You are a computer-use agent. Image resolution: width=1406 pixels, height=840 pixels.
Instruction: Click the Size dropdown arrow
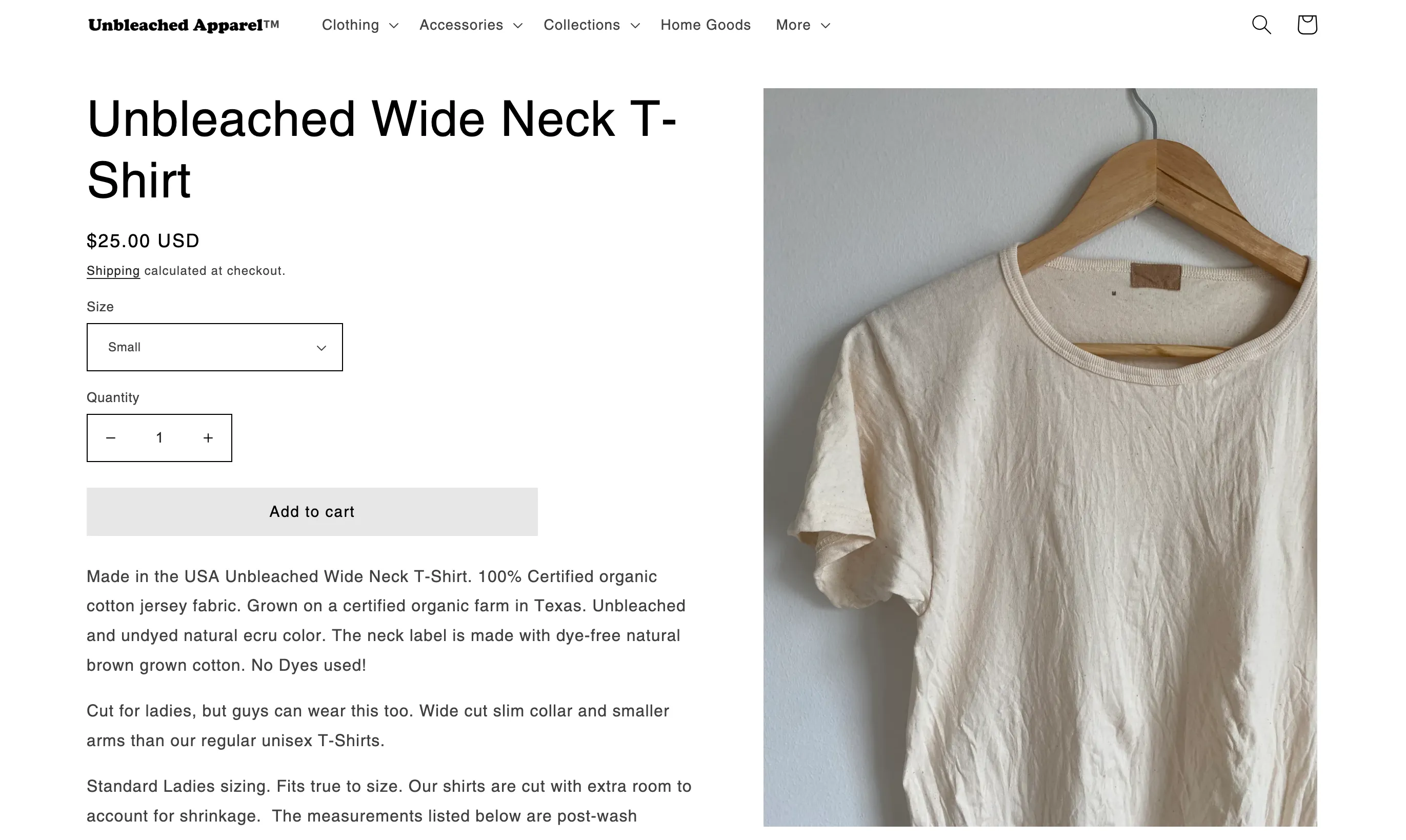(x=322, y=348)
